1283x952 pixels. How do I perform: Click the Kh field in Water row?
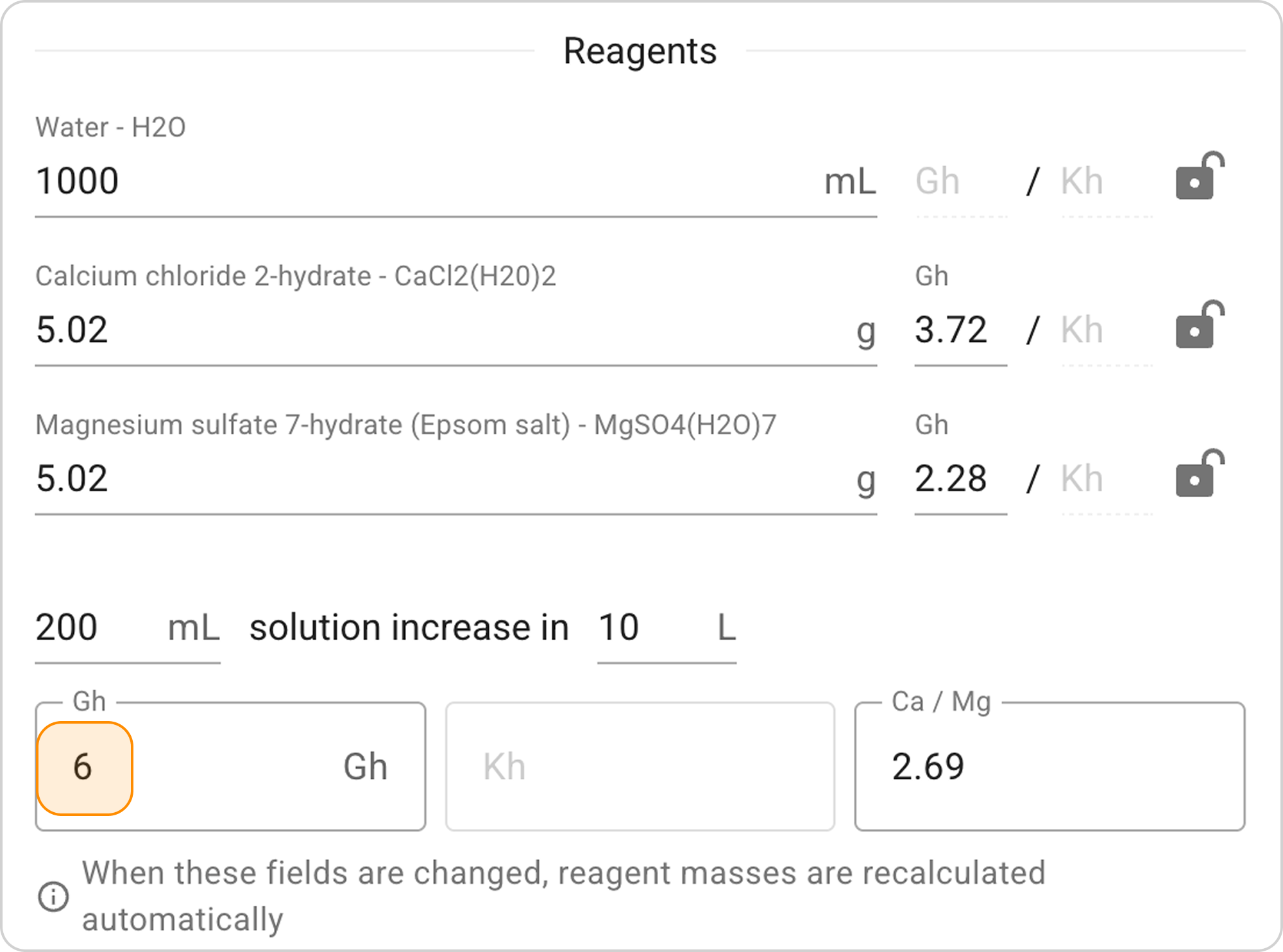[x=1106, y=182]
